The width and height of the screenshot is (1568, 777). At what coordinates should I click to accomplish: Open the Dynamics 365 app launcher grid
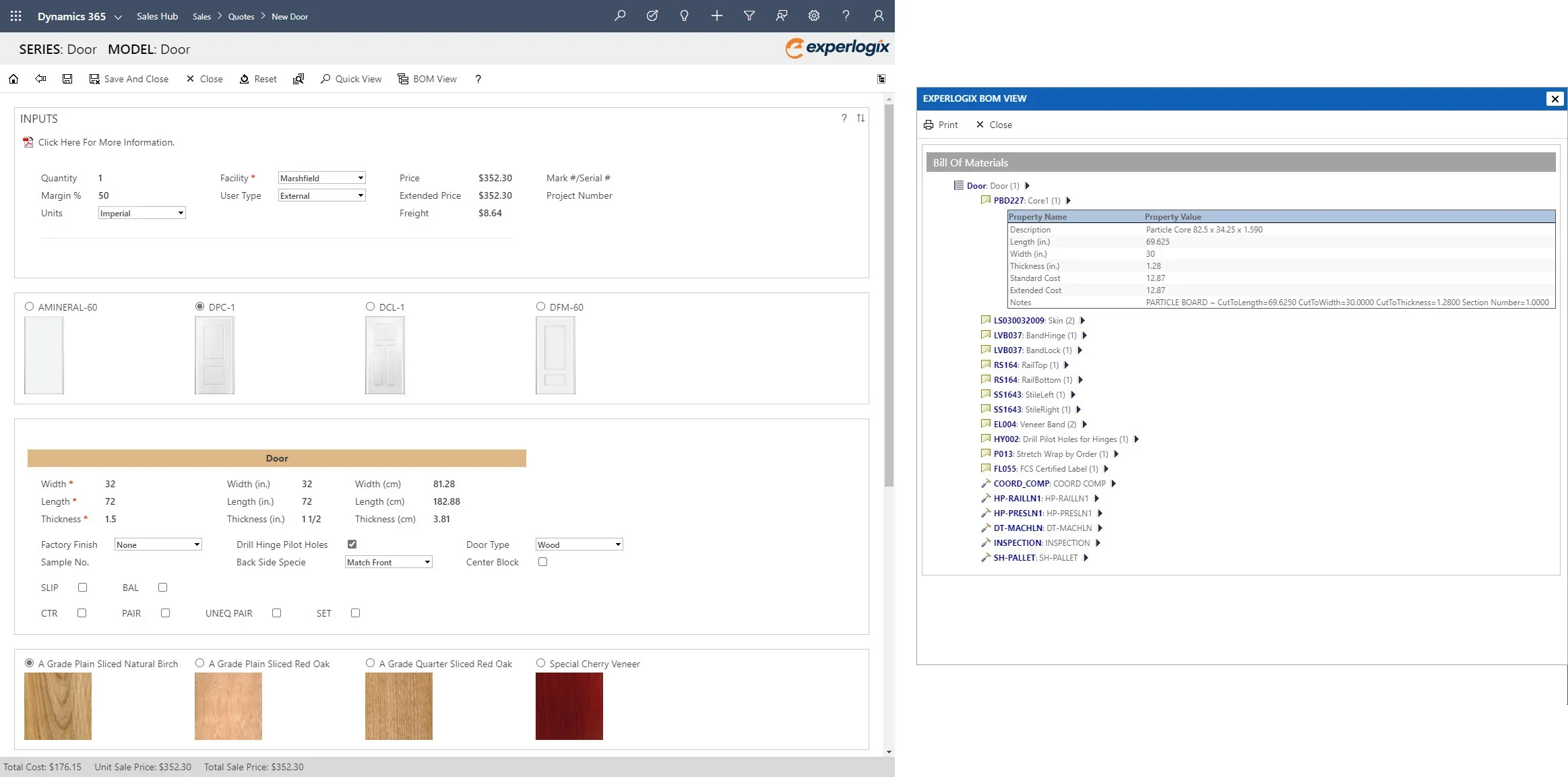[16, 16]
